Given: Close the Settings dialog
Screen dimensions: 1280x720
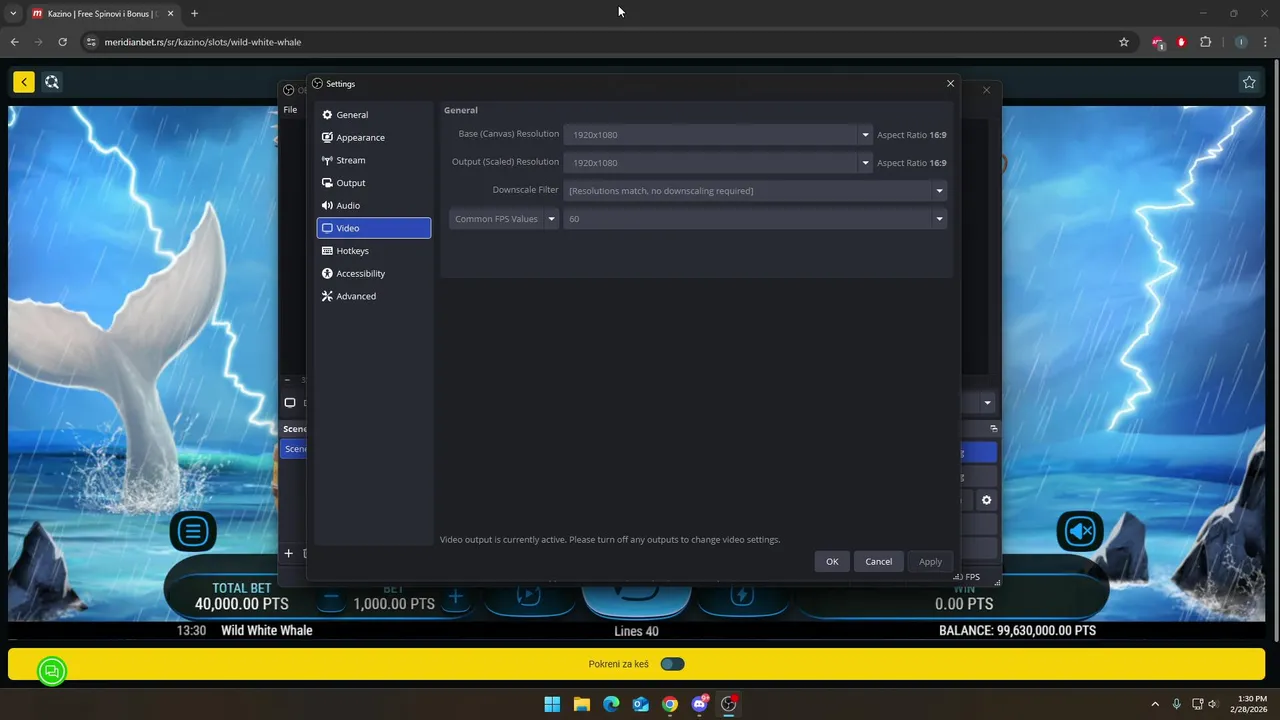Looking at the screenshot, I should [x=950, y=84].
